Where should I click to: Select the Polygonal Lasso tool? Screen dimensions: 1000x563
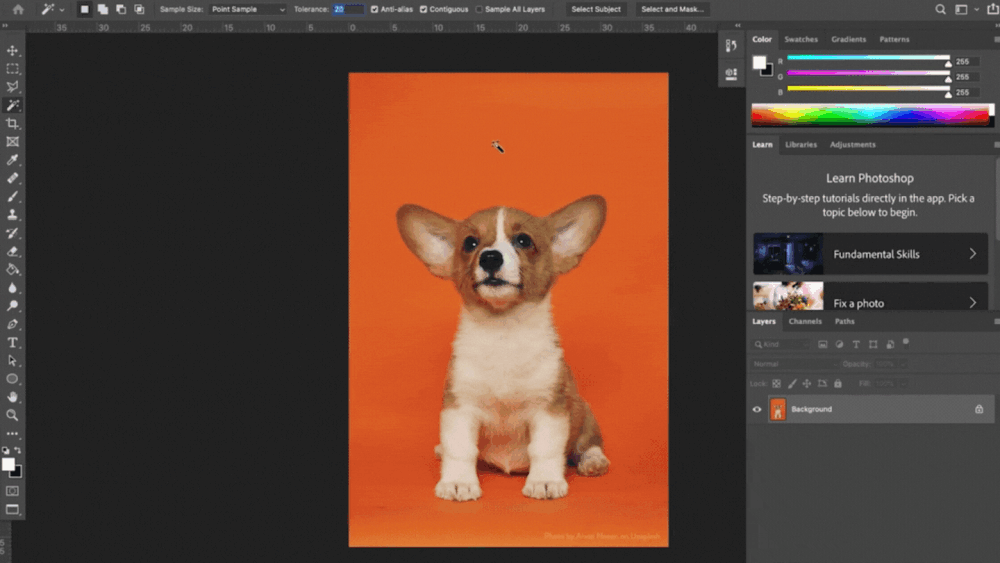pyautogui.click(x=12, y=87)
